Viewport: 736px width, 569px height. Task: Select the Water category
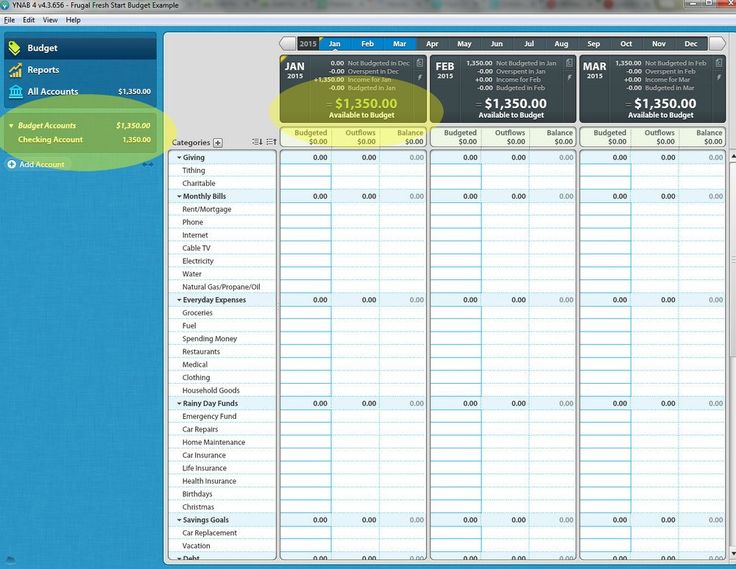tap(192, 274)
